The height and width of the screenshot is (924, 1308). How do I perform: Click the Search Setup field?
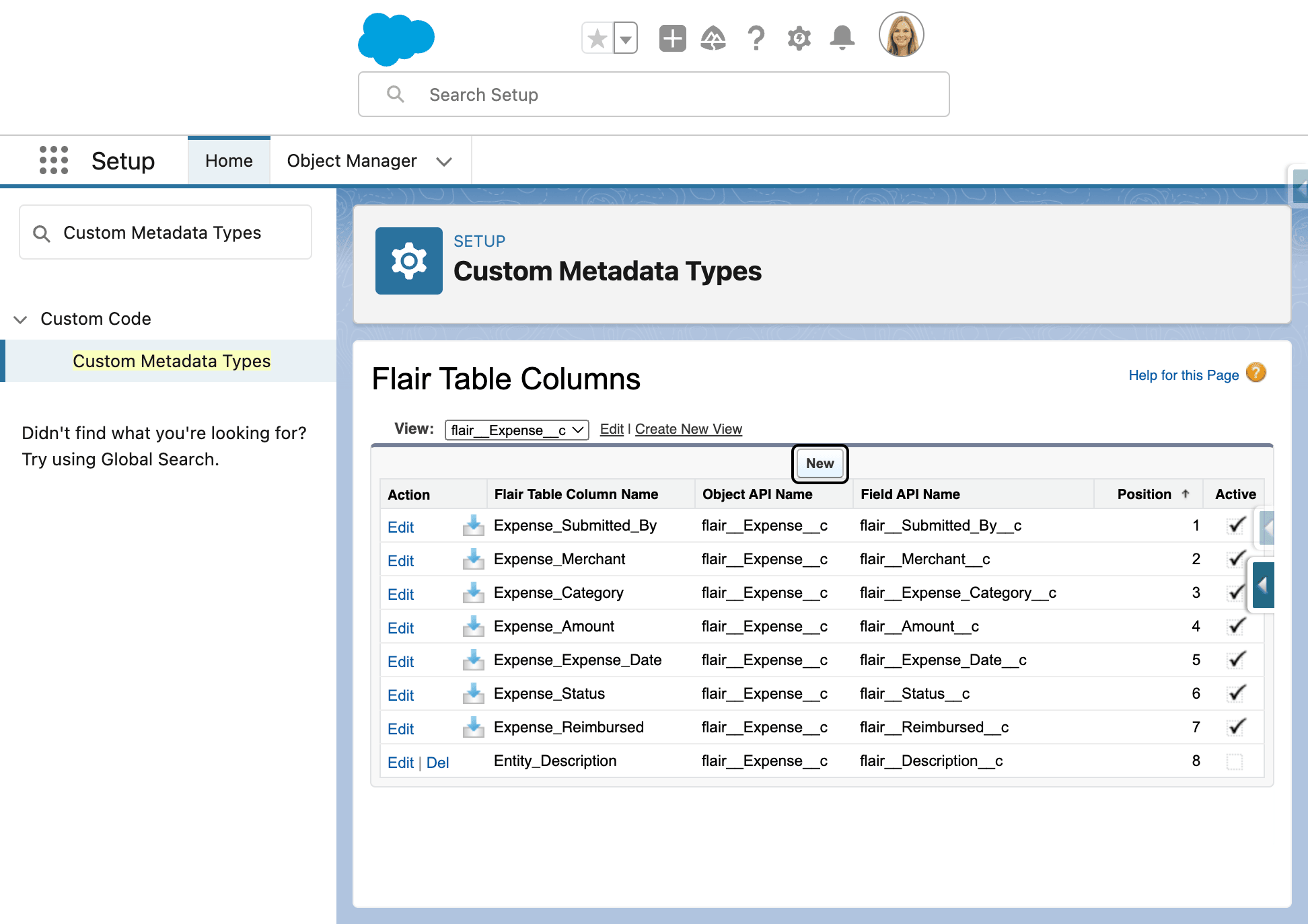click(653, 94)
